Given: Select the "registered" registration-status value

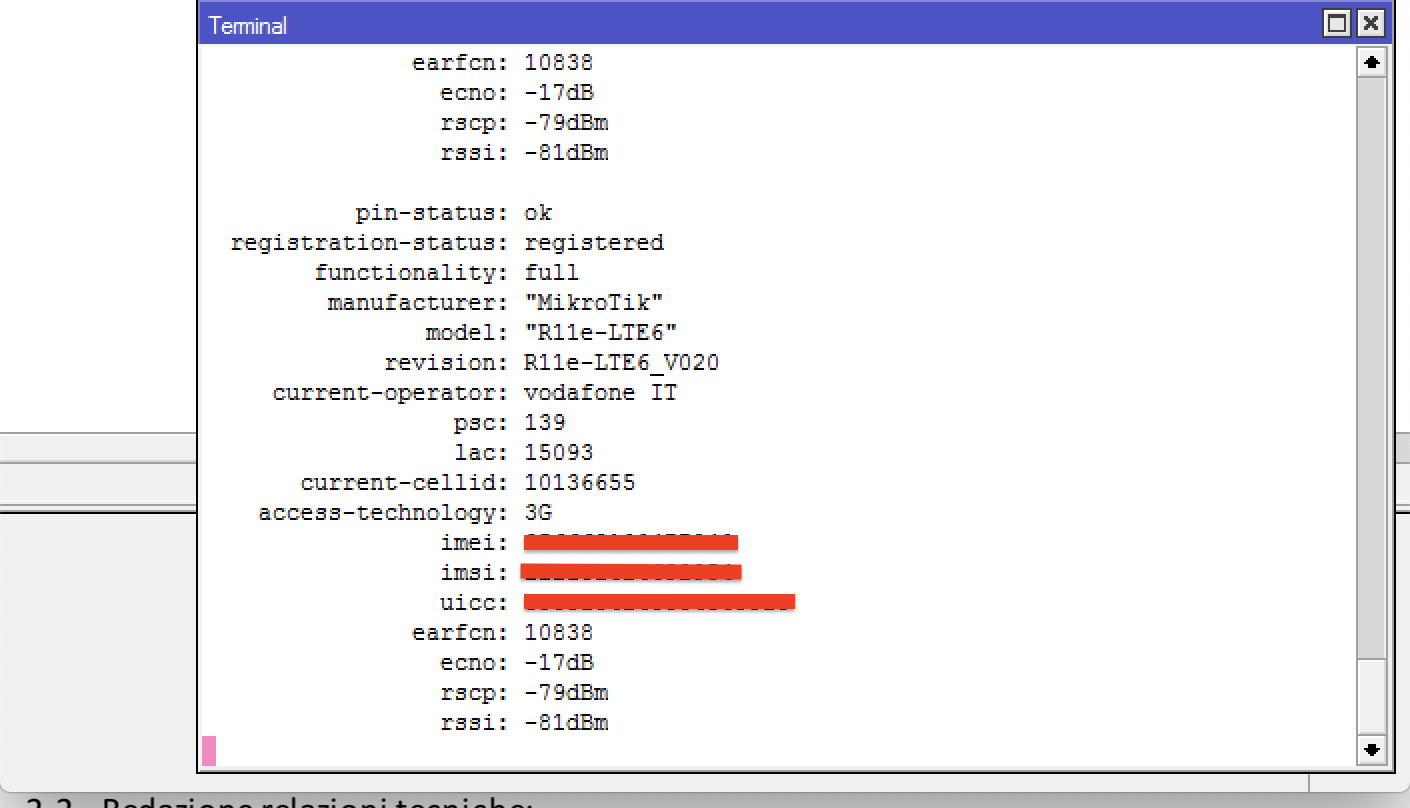Looking at the screenshot, I should pos(594,243).
